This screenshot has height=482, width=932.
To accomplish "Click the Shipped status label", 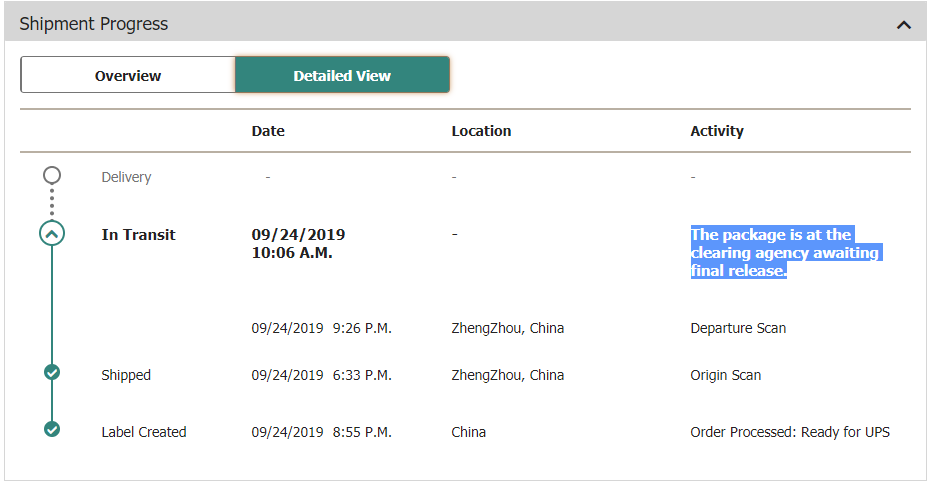I will point(126,375).
